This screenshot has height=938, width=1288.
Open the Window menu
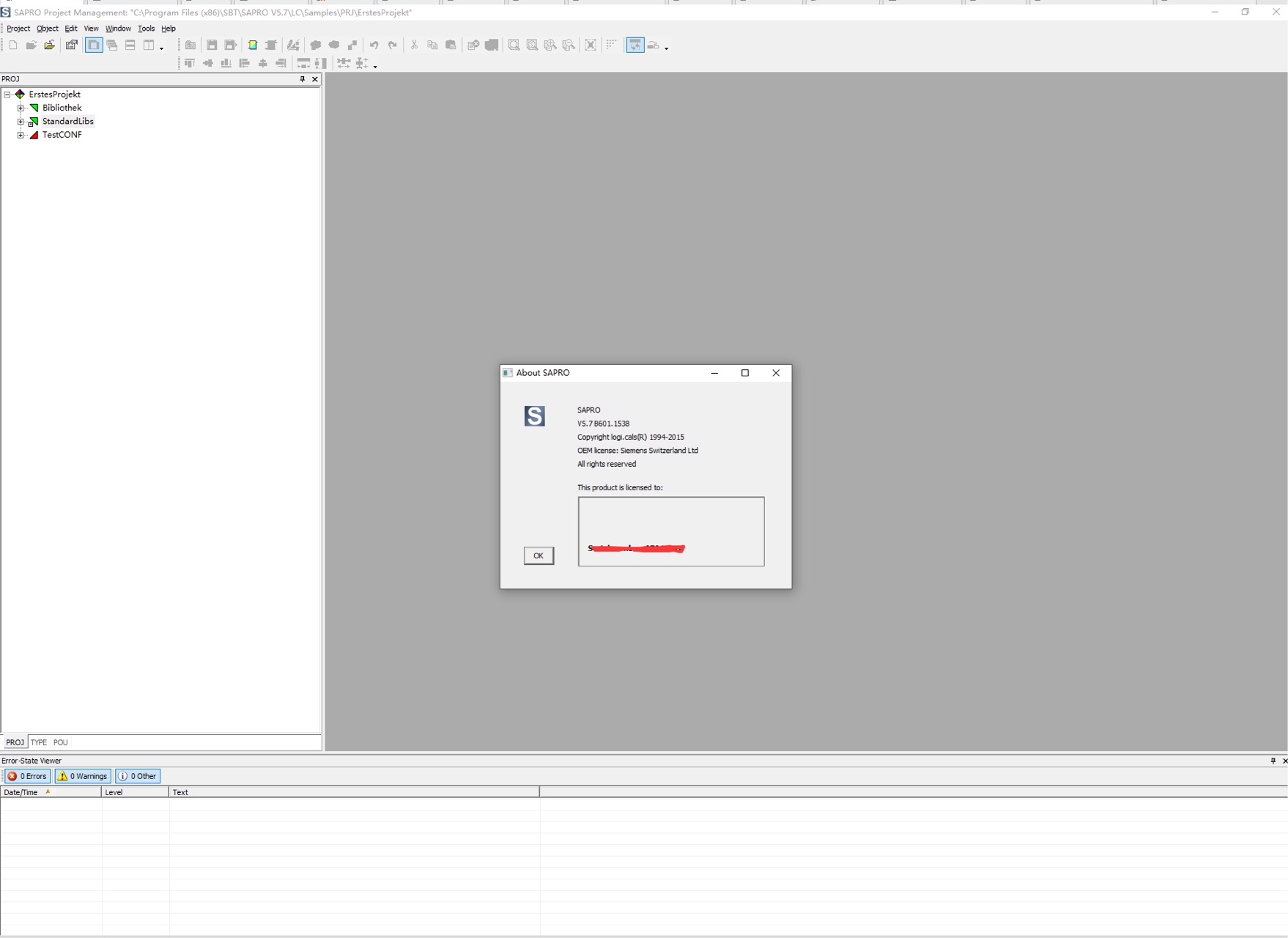118,29
